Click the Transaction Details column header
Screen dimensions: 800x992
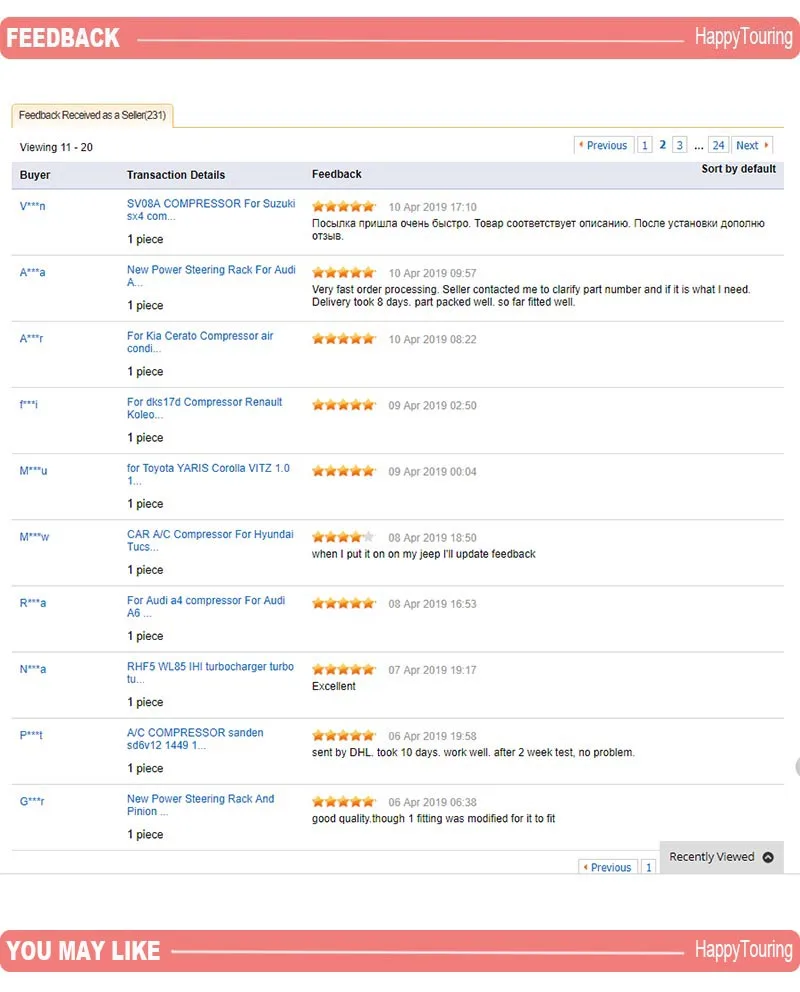(176, 175)
